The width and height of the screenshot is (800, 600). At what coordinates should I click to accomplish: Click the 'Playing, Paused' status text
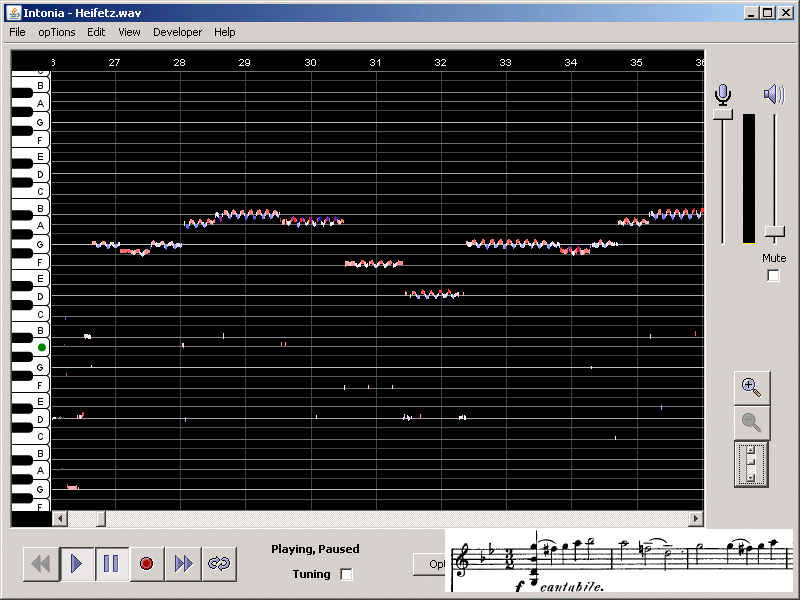click(x=315, y=549)
